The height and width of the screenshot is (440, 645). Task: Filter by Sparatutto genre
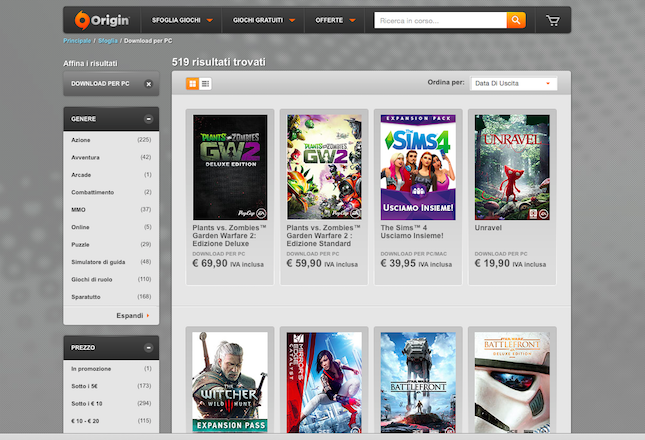pos(111,296)
